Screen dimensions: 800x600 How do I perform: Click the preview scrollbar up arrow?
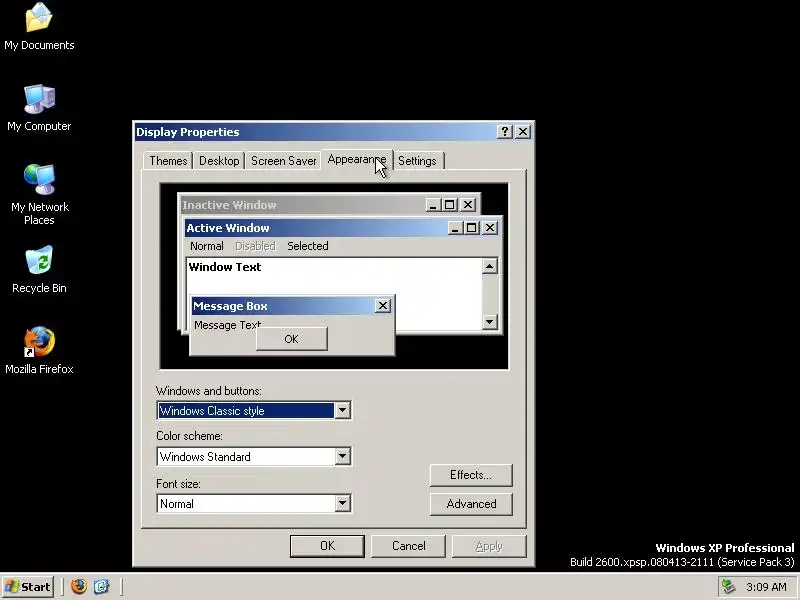(x=490, y=266)
